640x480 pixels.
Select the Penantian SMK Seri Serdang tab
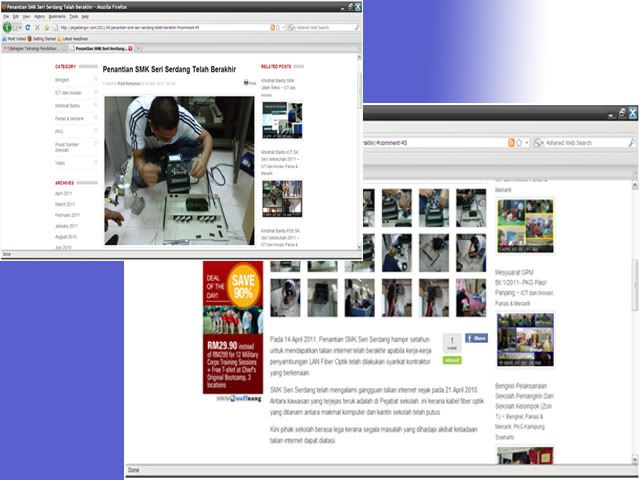coord(100,49)
